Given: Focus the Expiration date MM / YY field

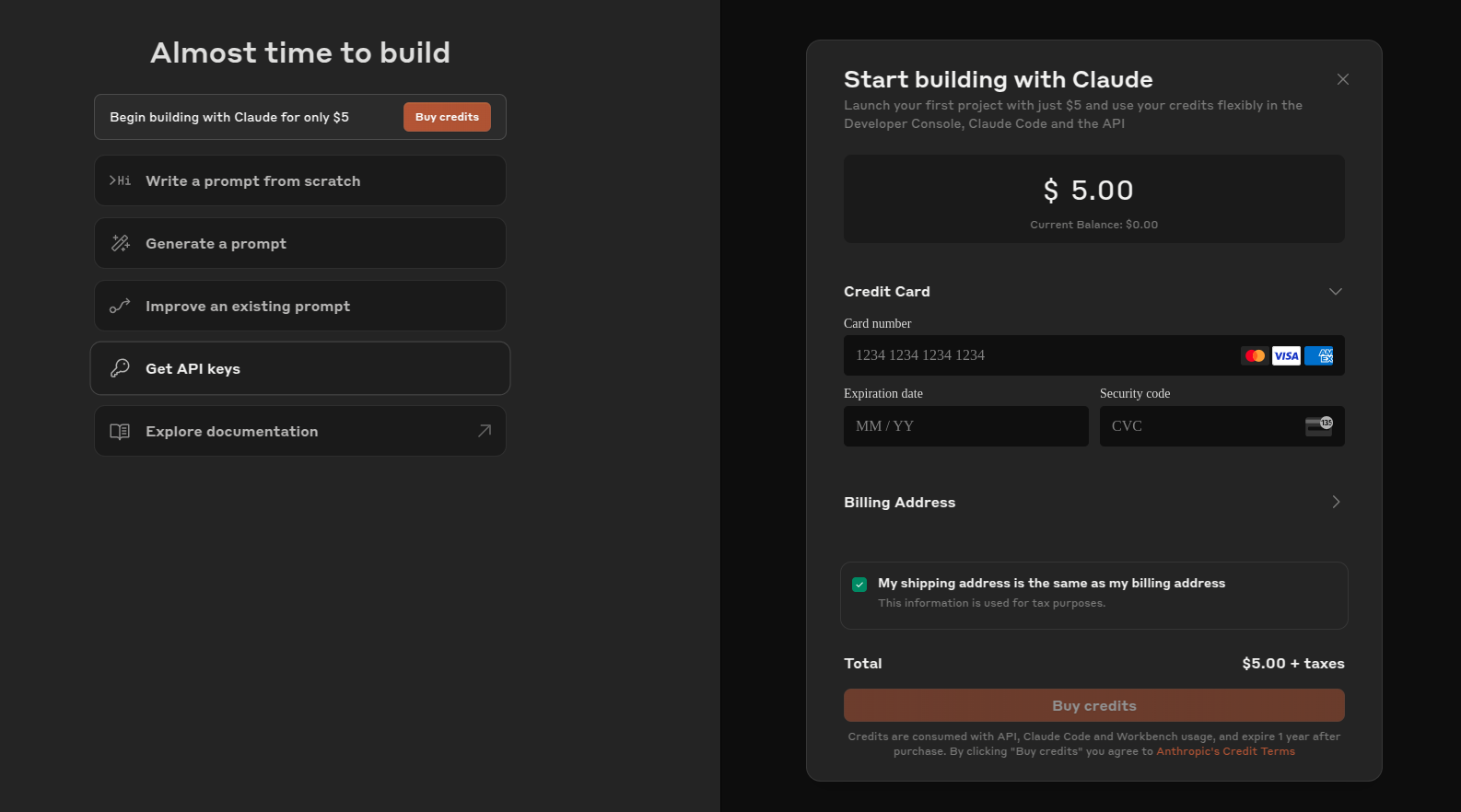Looking at the screenshot, I should [965, 426].
